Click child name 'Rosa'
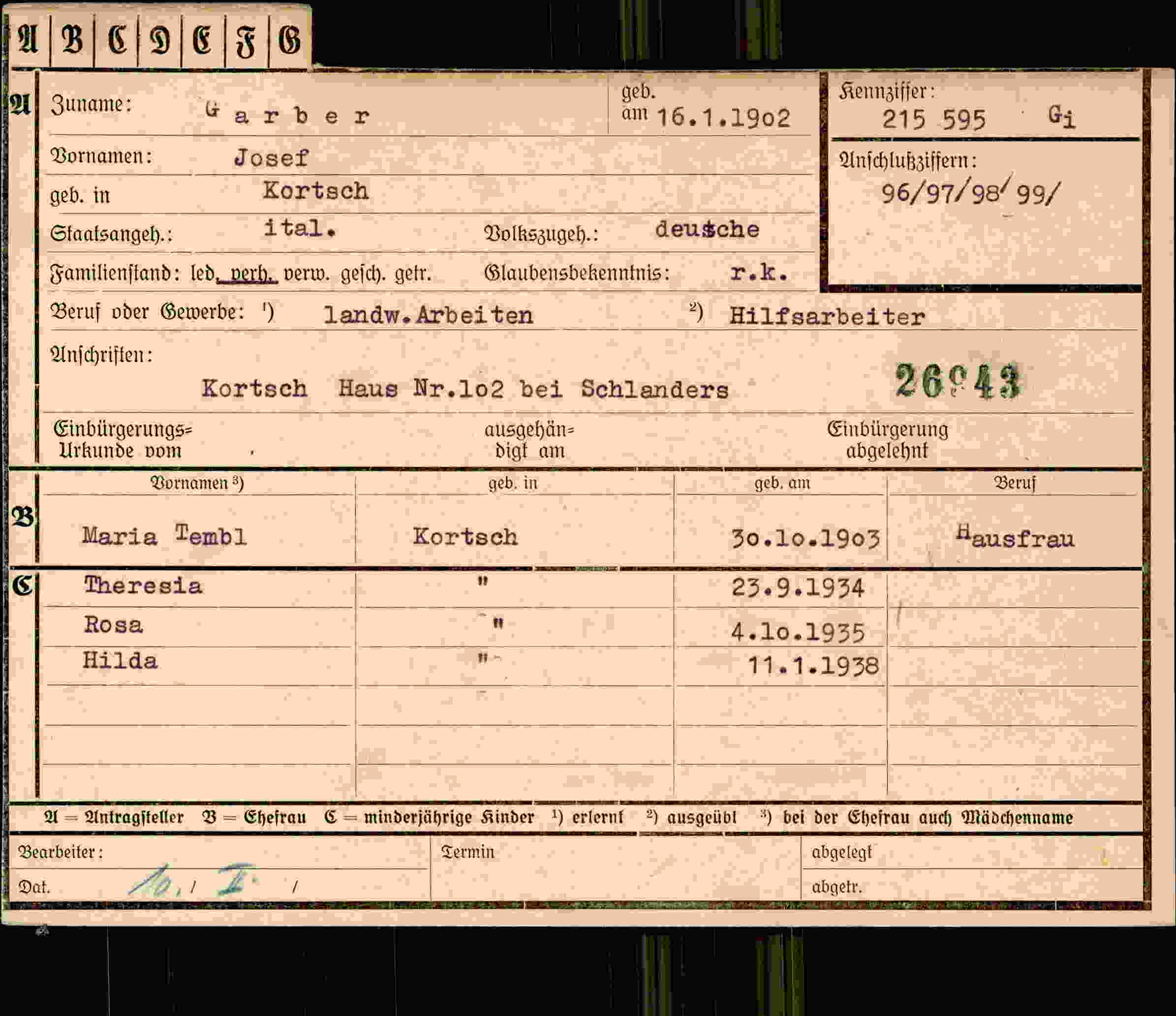 pyautogui.click(x=113, y=624)
